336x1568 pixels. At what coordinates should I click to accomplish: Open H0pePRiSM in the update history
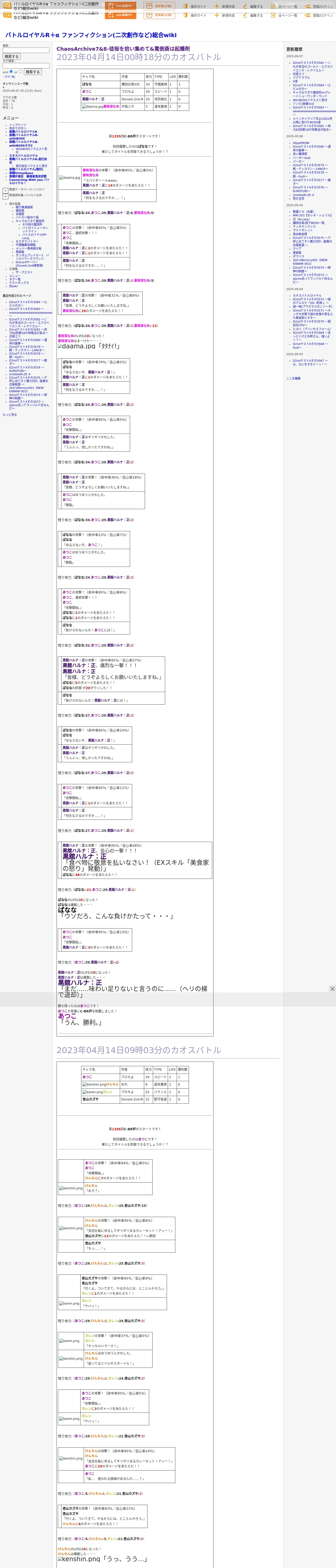coord(301,143)
